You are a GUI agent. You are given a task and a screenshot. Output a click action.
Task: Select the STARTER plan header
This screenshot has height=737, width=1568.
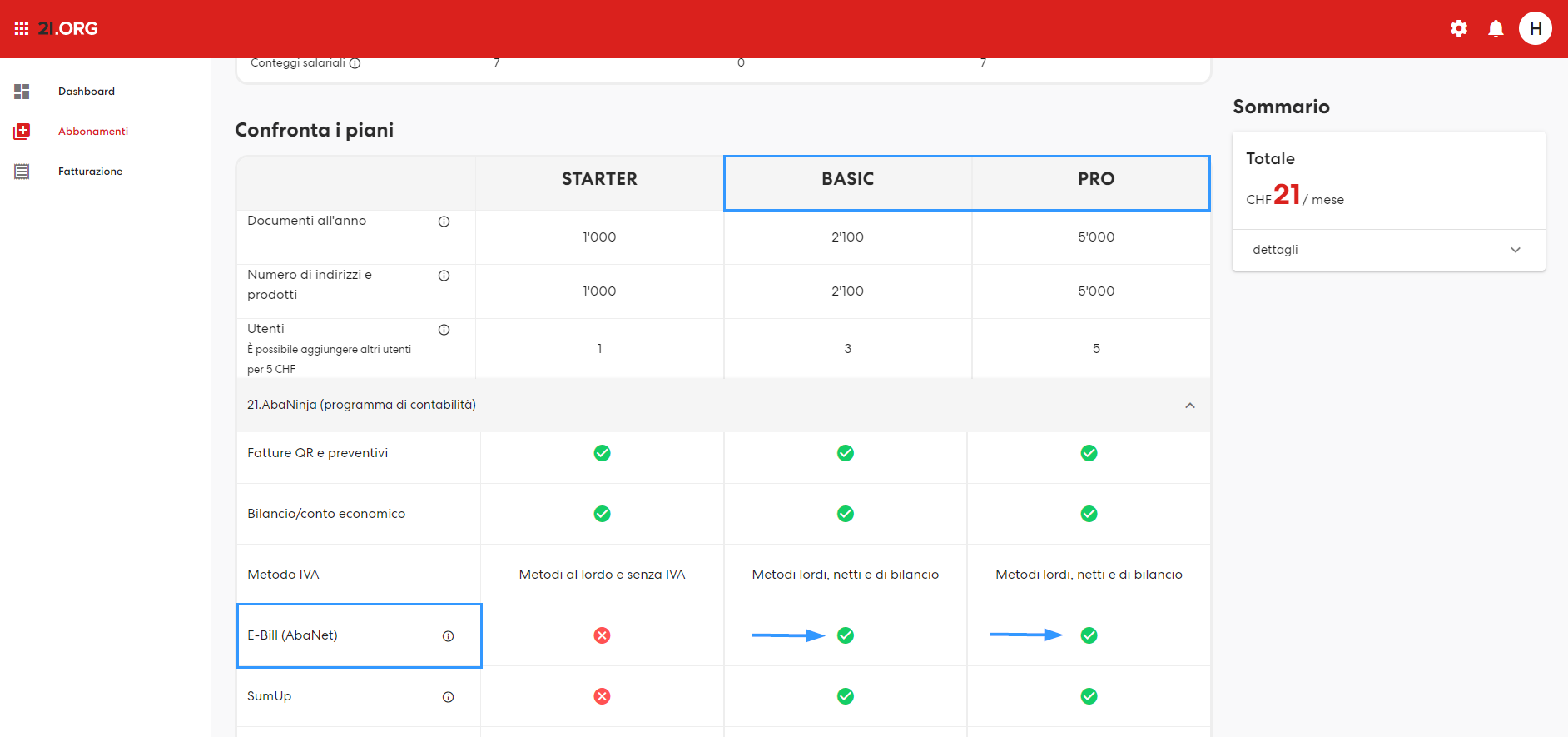tap(599, 179)
